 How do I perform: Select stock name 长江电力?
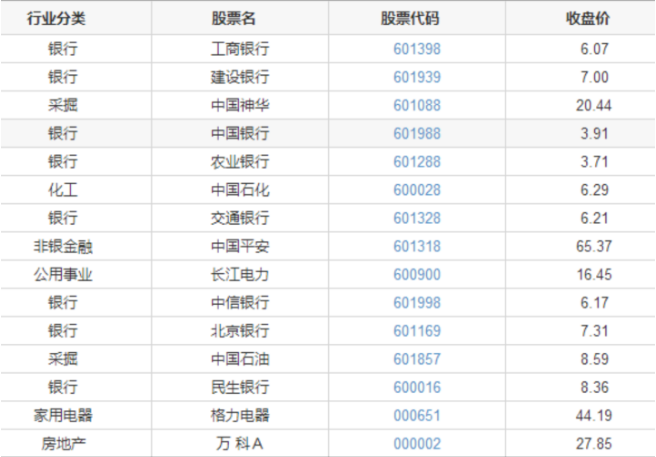point(240,275)
